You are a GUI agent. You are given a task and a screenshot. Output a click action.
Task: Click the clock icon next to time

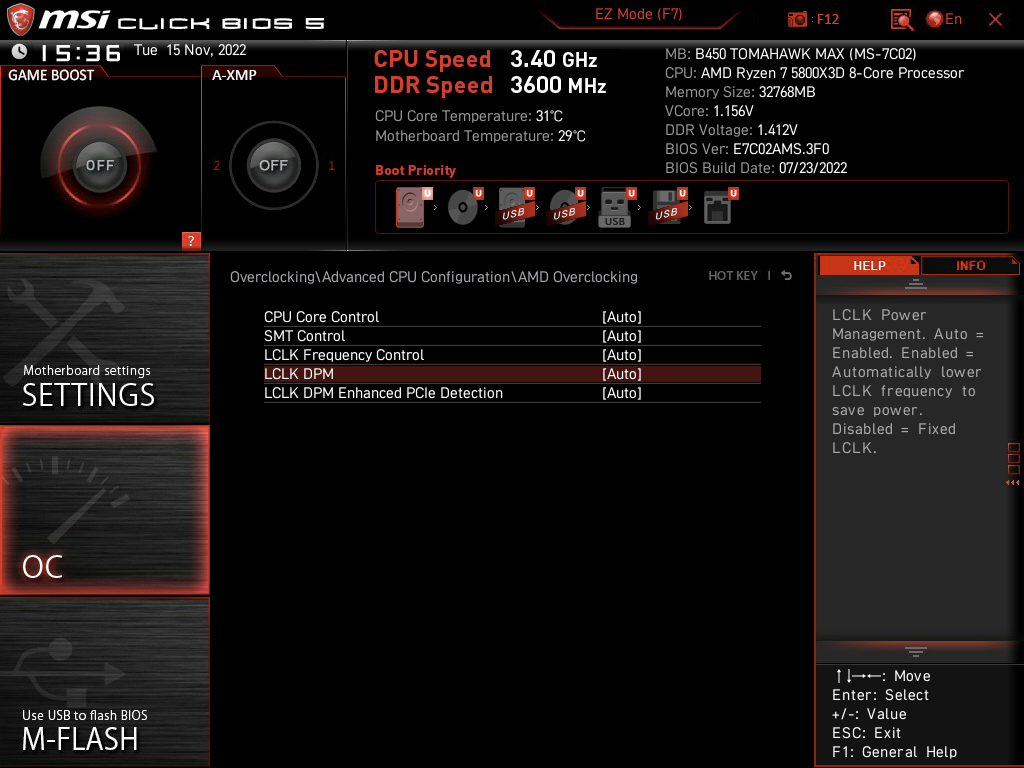20,52
